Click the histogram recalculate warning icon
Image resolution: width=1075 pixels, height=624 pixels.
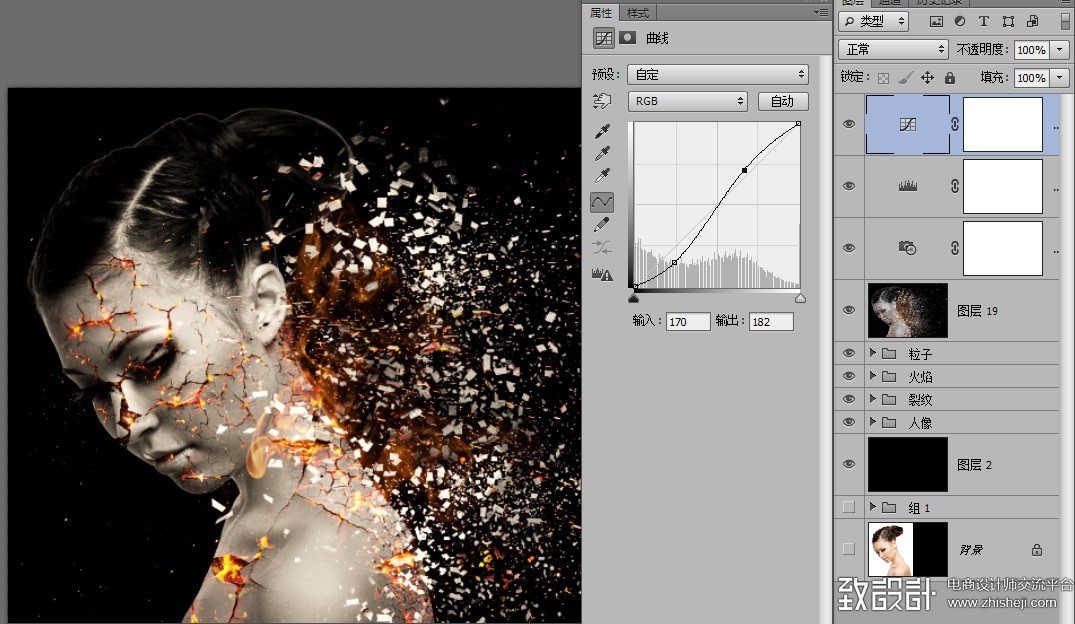tap(602, 274)
